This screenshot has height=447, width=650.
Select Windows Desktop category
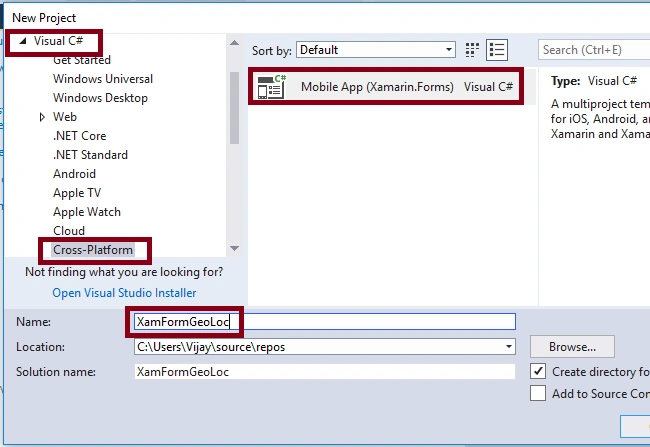pos(100,98)
